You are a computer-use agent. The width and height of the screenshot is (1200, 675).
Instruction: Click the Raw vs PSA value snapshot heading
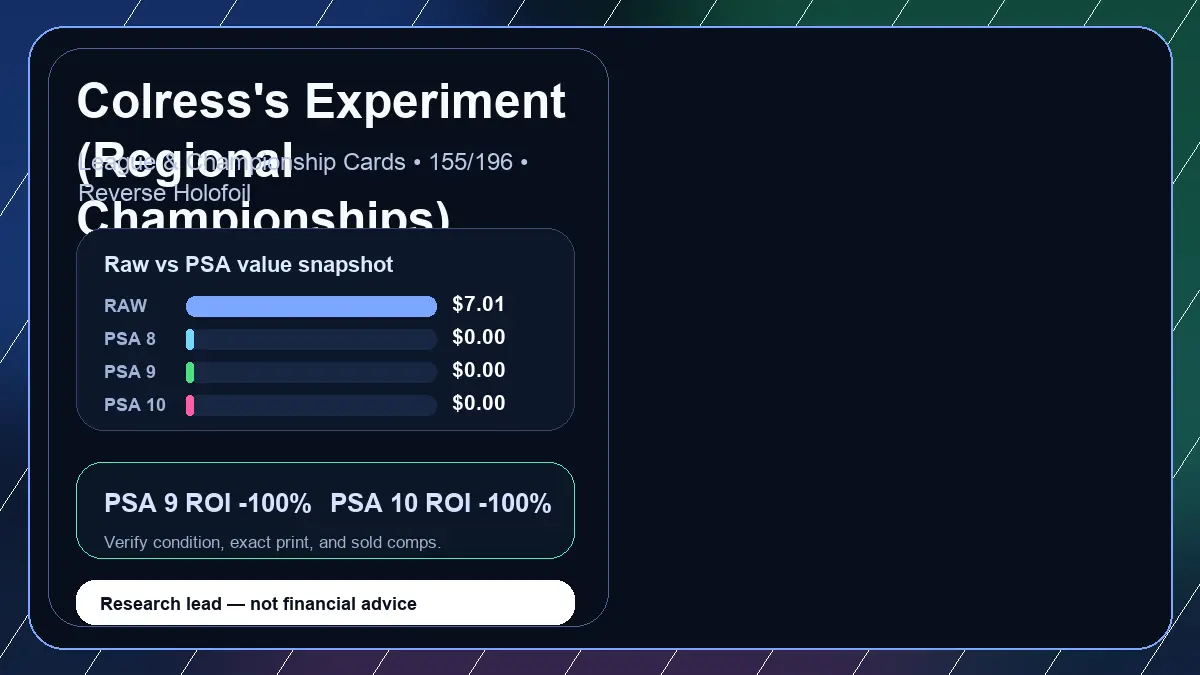[249, 265]
